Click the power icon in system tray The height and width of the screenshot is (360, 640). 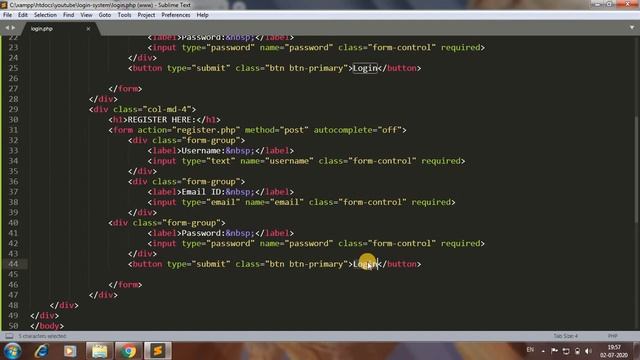pos(577,351)
